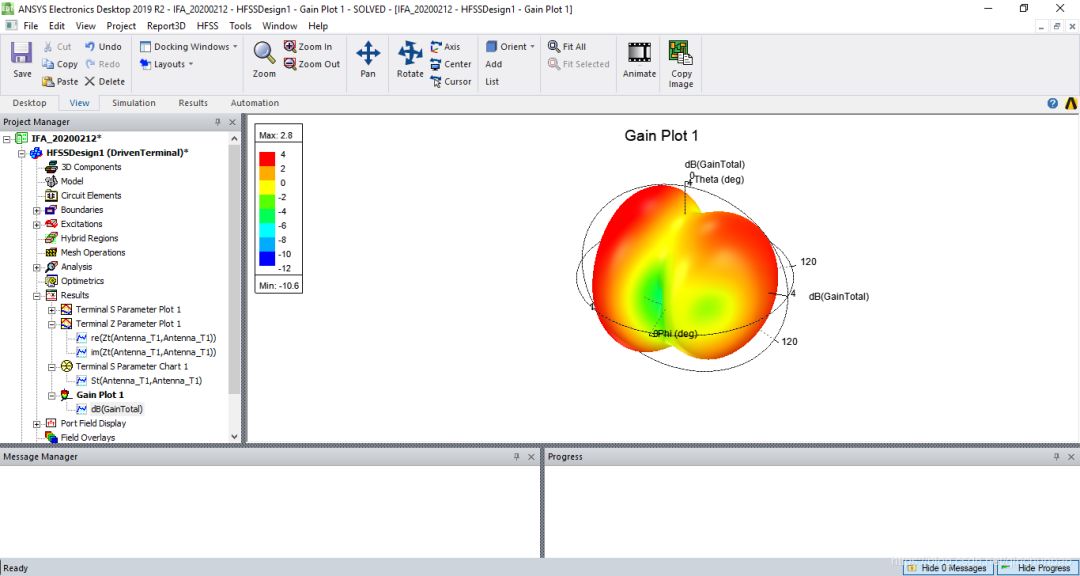Select 3D Components tree item
Image resolution: width=1080 pixels, height=576 pixels.
83,167
